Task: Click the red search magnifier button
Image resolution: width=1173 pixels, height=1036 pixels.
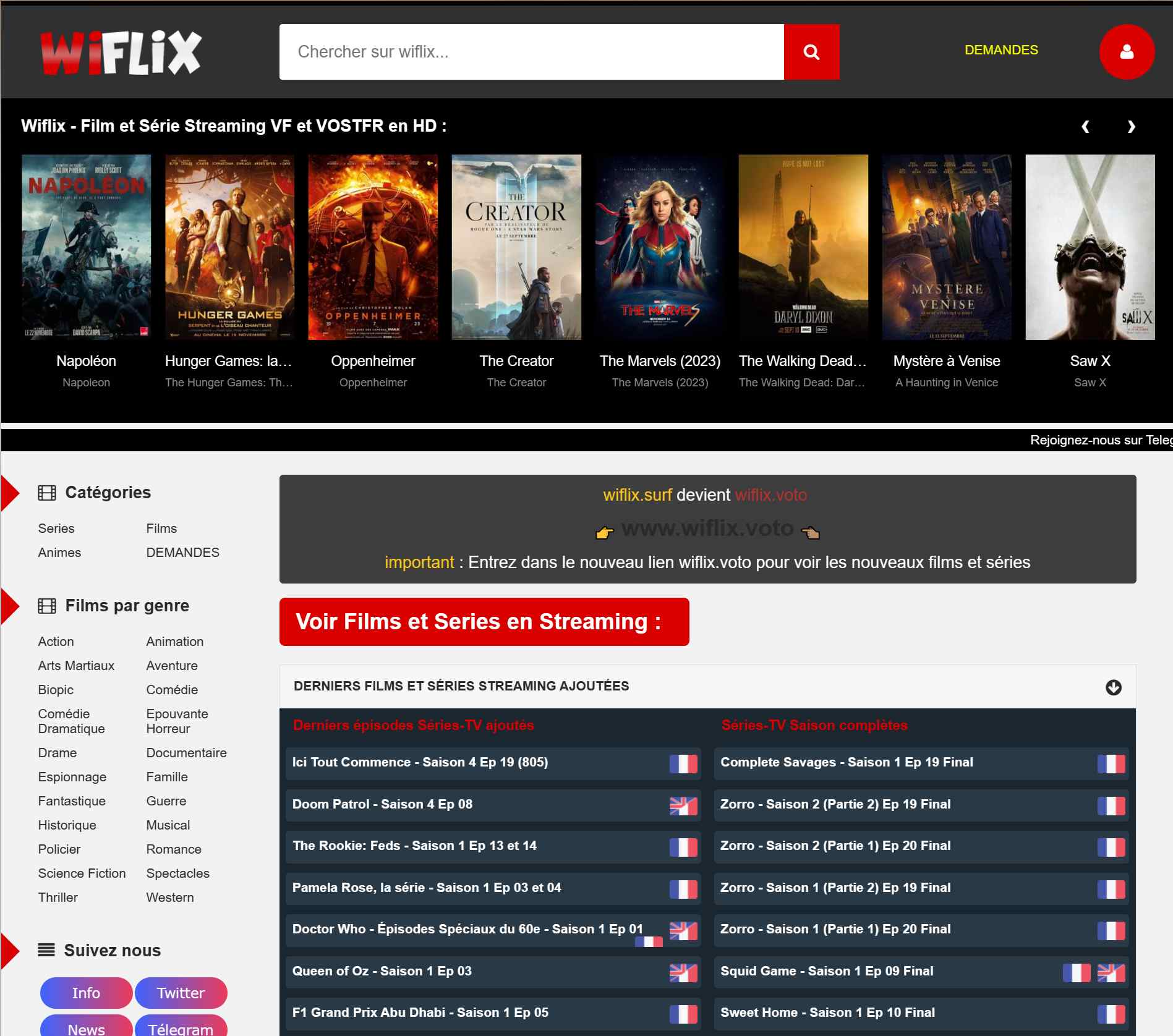Action: click(811, 52)
